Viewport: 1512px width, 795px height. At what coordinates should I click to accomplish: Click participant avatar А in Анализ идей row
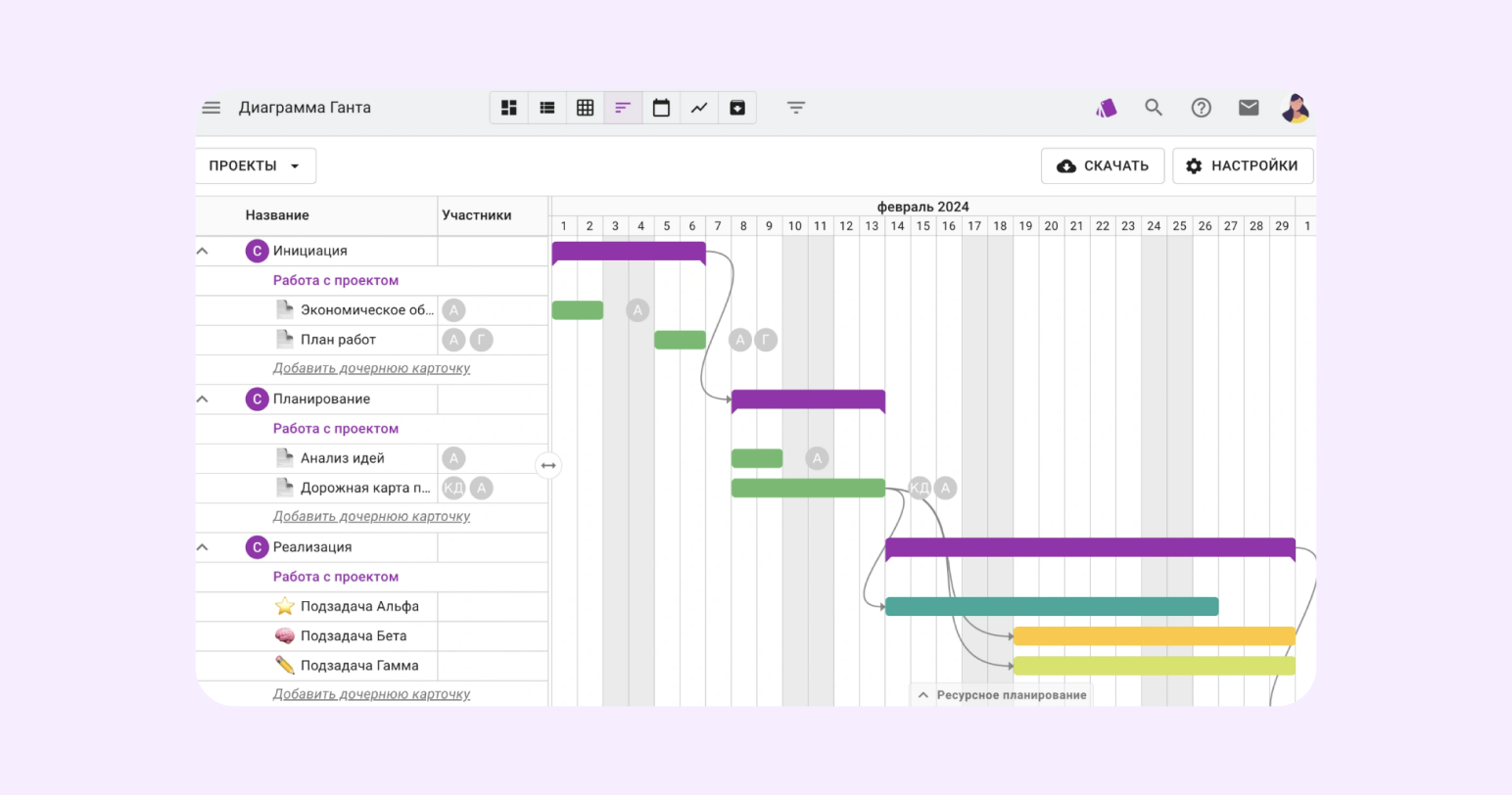click(453, 458)
